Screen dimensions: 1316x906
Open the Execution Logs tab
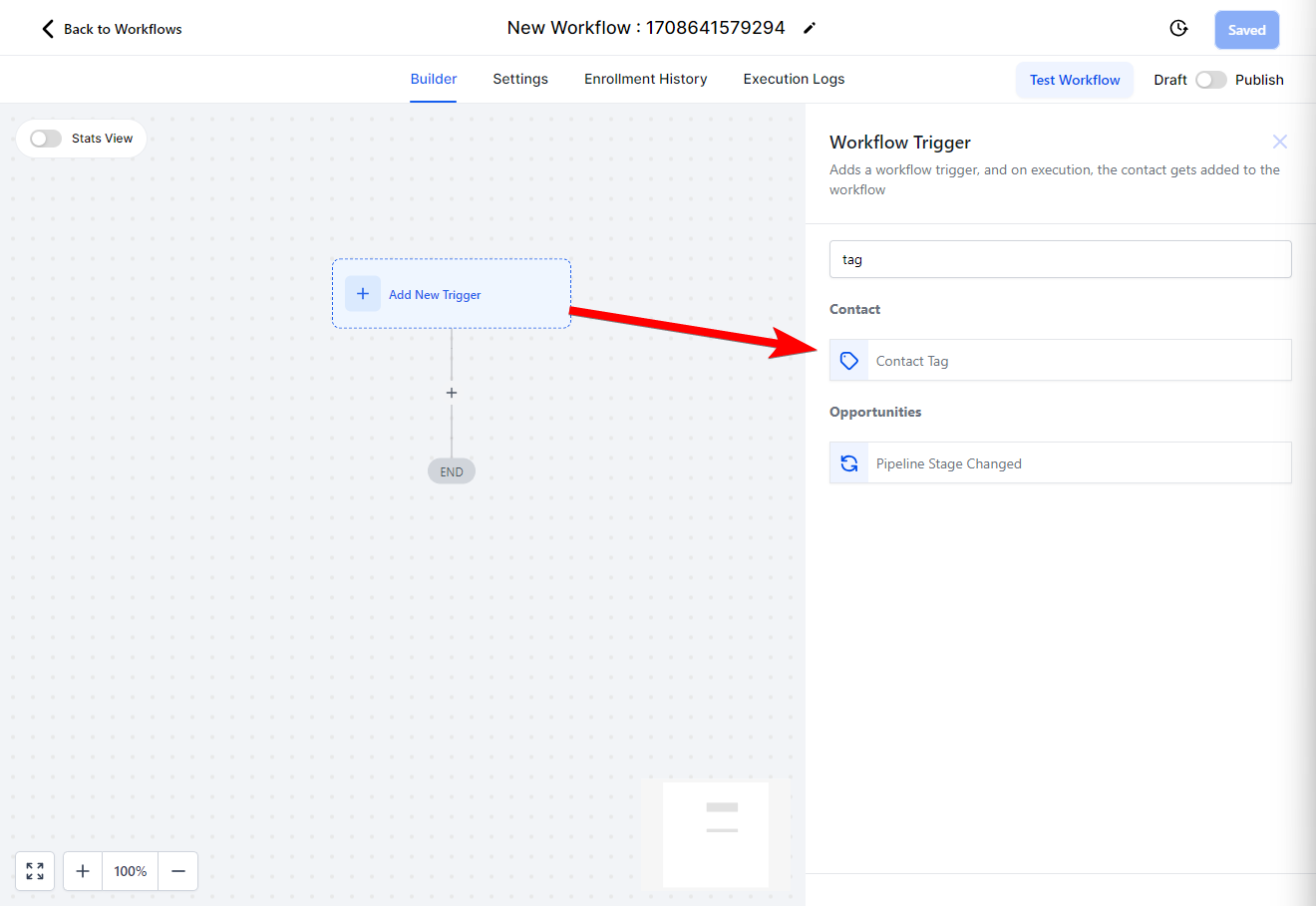[794, 80]
